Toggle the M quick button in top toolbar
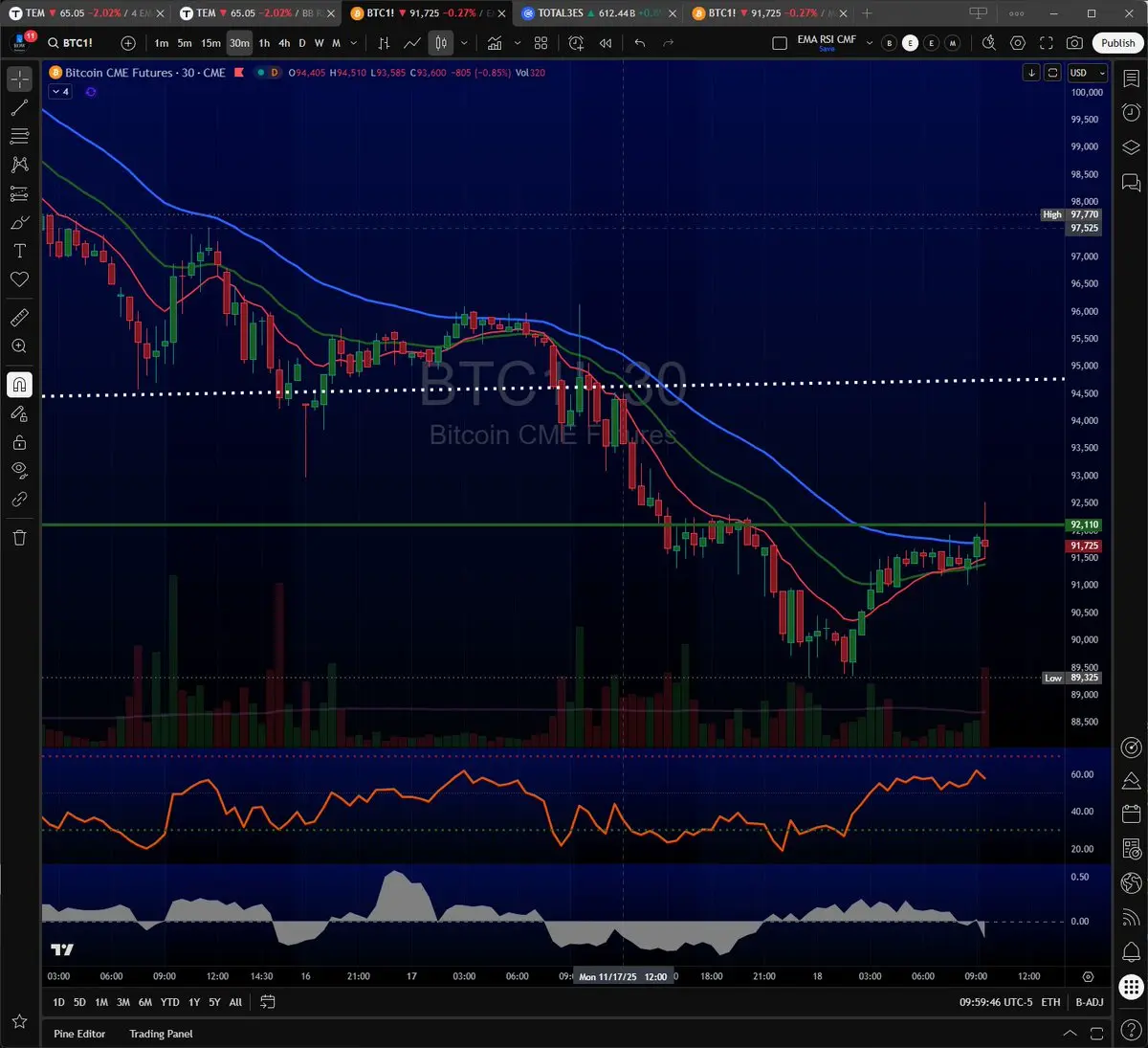The width and height of the screenshot is (1148, 1048). pyautogui.click(x=952, y=43)
